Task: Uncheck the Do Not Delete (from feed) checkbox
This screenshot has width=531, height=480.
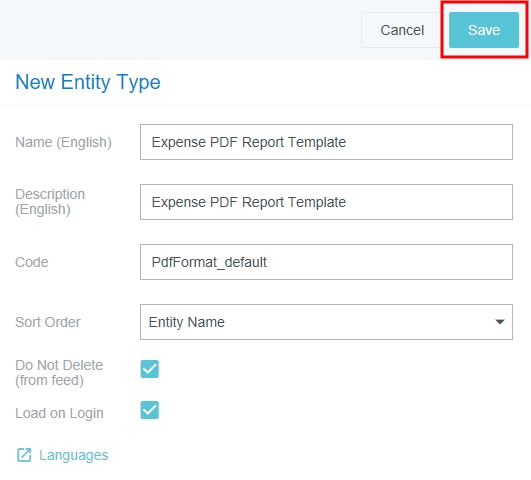Action: [x=150, y=369]
